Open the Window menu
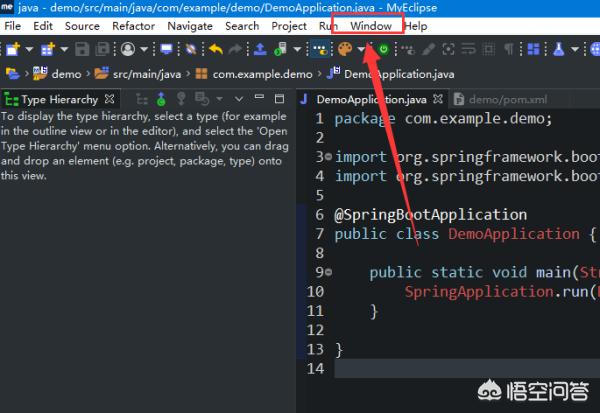This screenshot has width=600, height=413. click(x=371, y=25)
